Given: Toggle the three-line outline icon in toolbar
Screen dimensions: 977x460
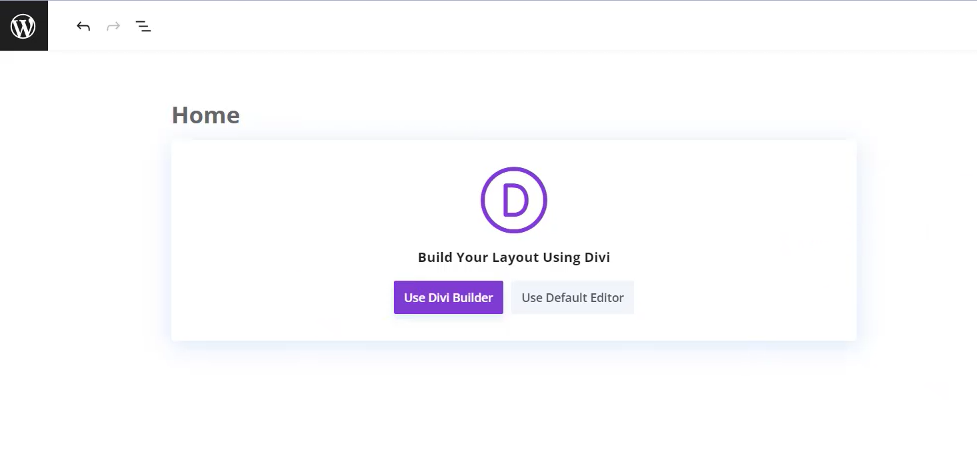Looking at the screenshot, I should pos(144,26).
